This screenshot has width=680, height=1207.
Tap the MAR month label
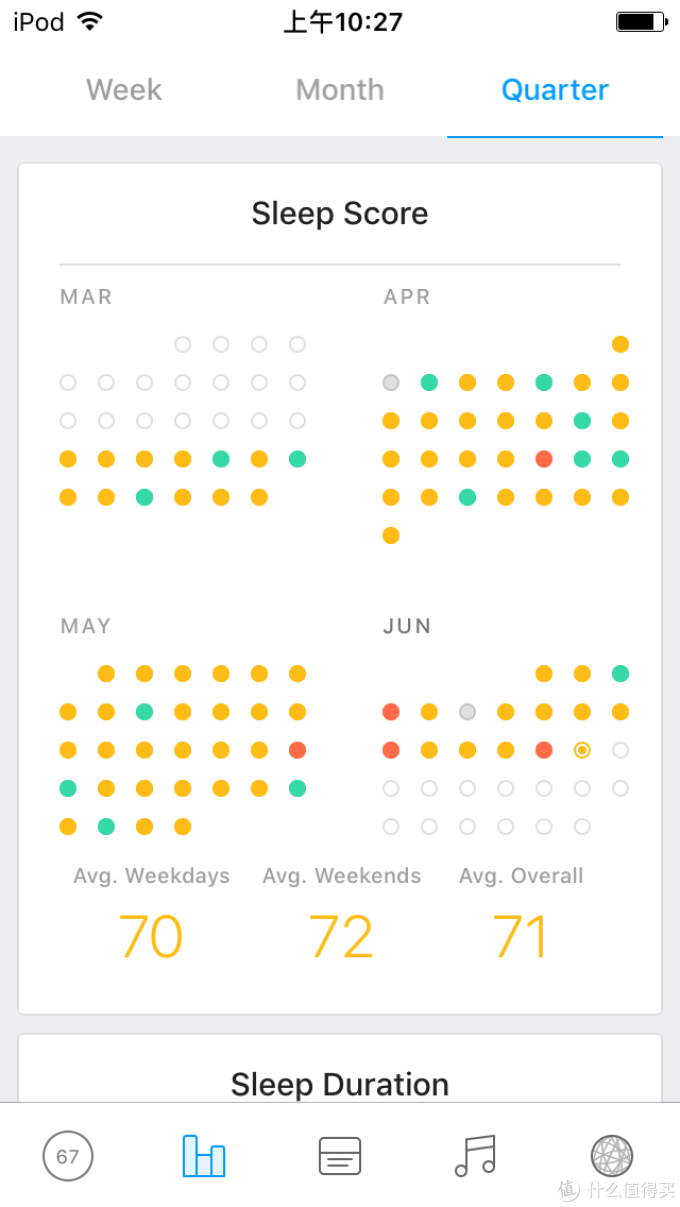click(x=86, y=297)
